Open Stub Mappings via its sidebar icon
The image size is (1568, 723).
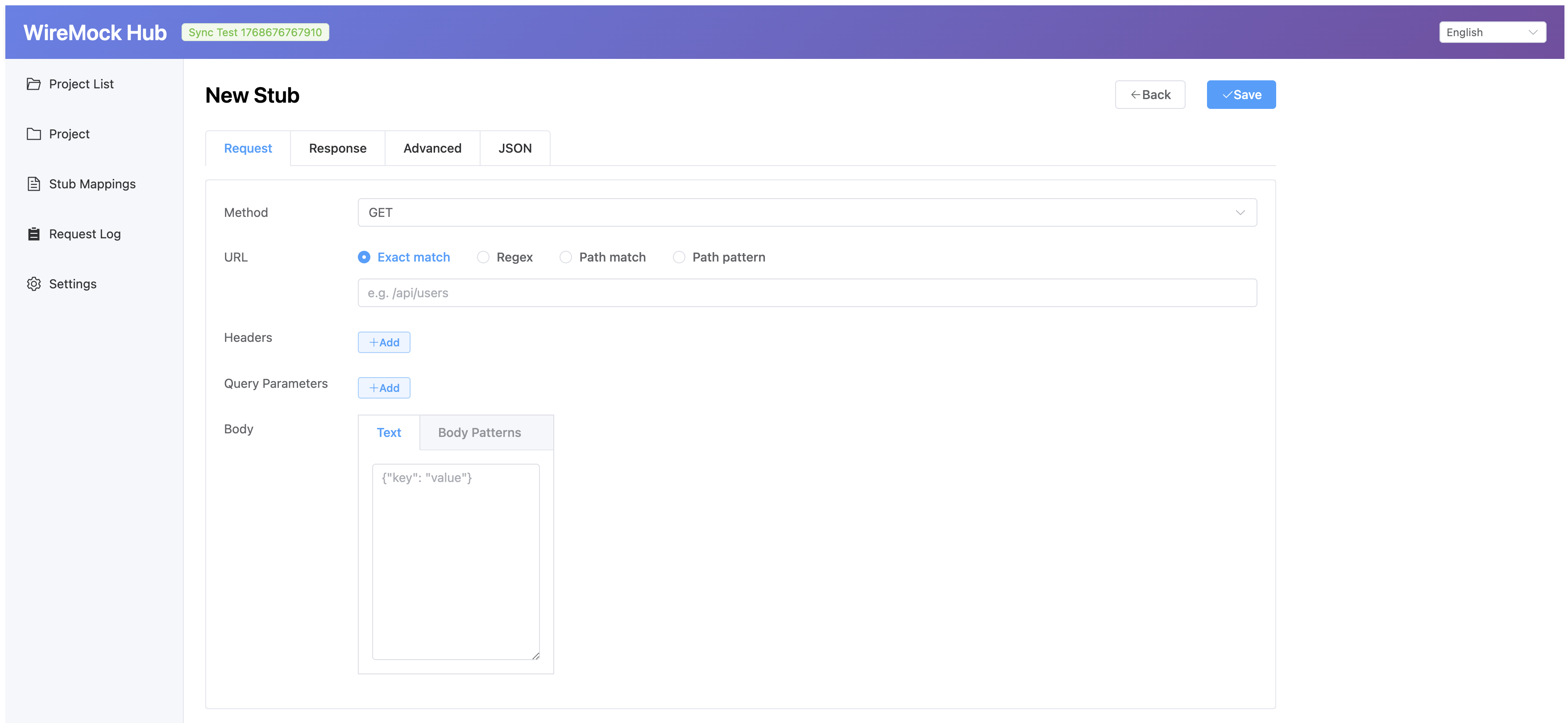click(x=35, y=183)
